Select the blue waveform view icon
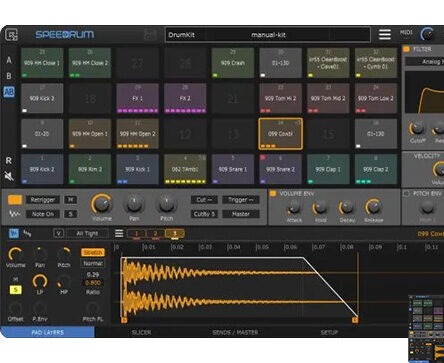Viewport: 444px width, 363px height. (14, 233)
